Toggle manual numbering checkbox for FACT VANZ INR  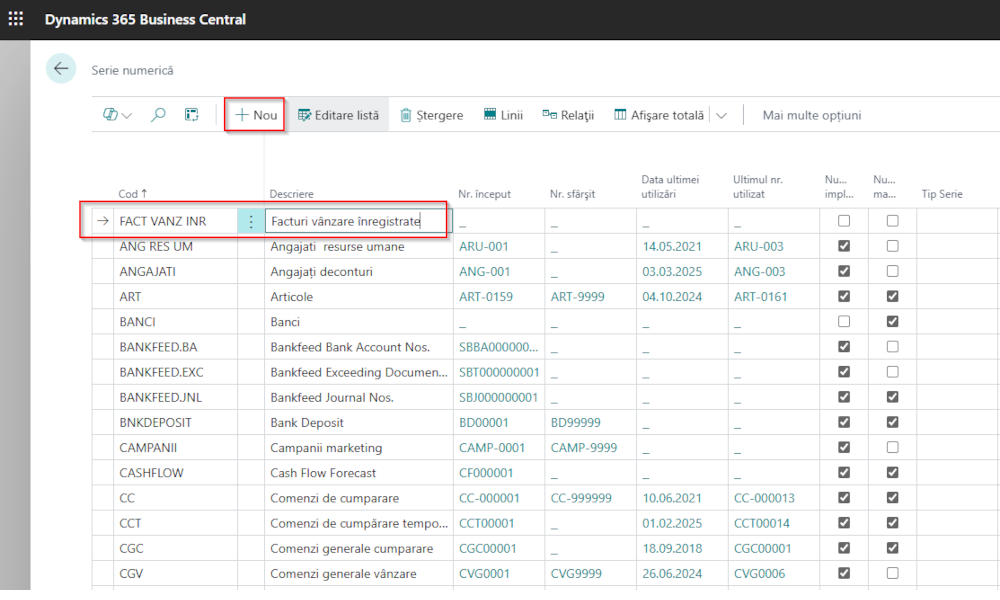tap(892, 221)
